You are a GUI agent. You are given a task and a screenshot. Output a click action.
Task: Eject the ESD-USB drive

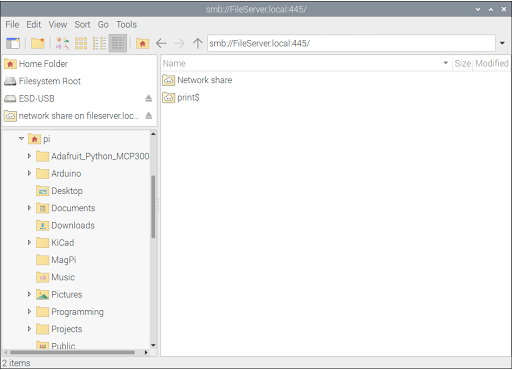tap(149, 98)
